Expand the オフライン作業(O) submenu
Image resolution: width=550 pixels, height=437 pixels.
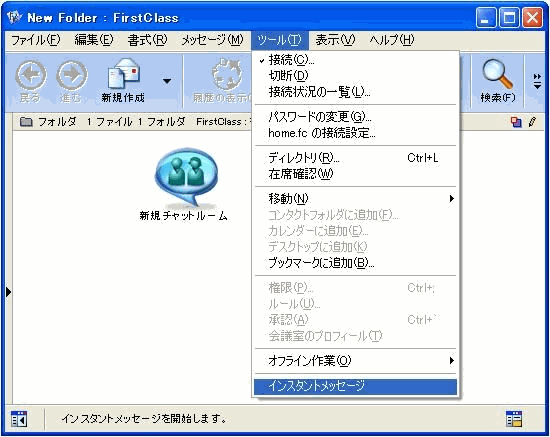(355, 361)
